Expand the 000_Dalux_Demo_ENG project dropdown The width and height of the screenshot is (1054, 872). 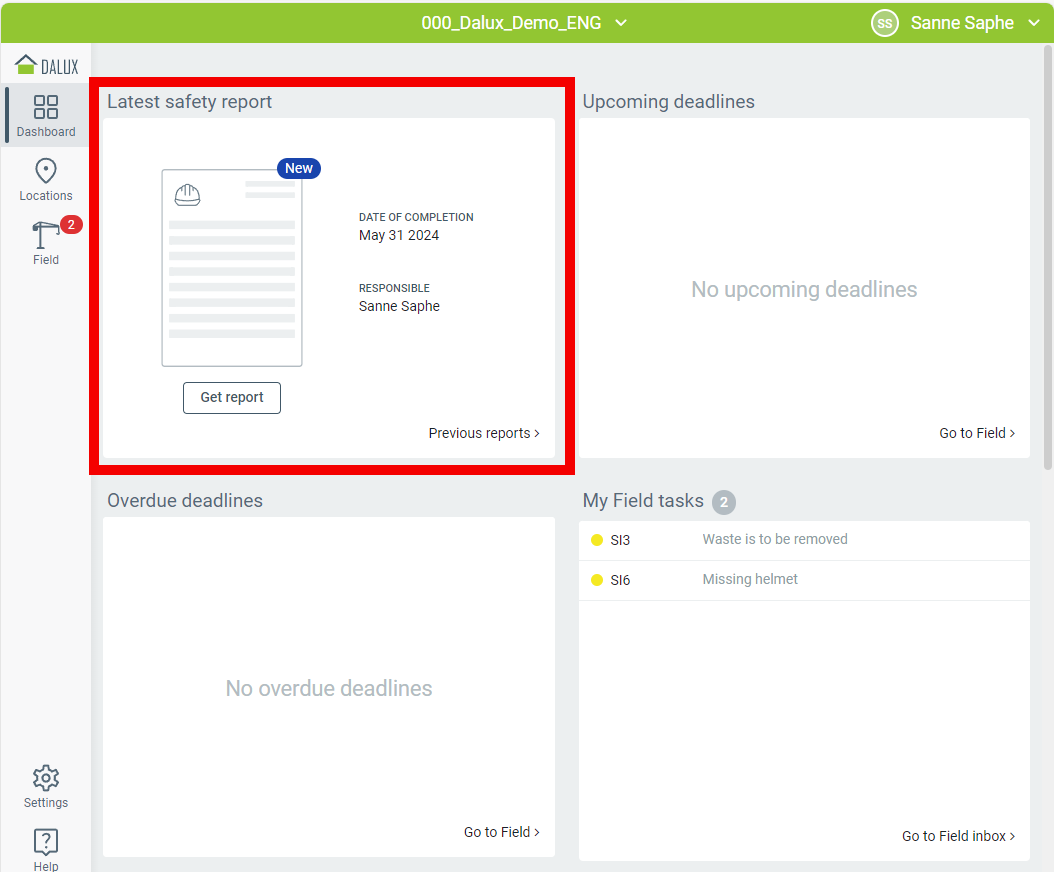click(x=524, y=23)
